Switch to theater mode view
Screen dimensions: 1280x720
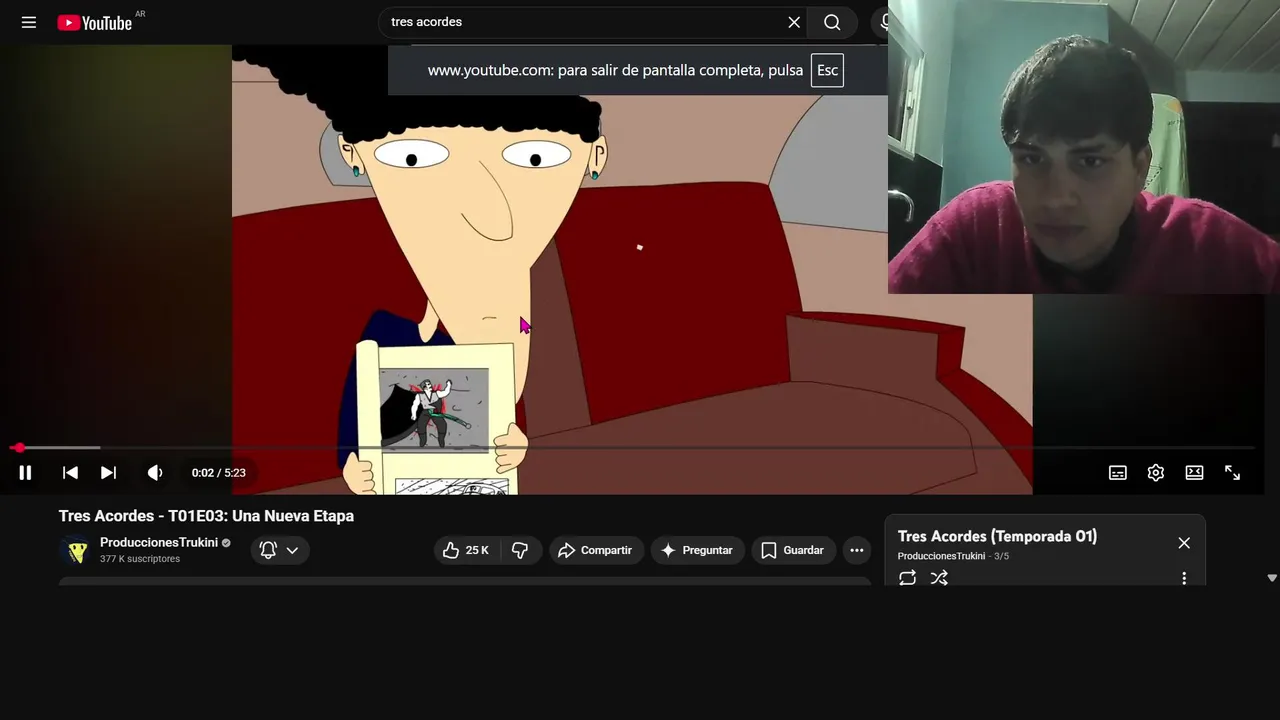pyautogui.click(x=1194, y=473)
